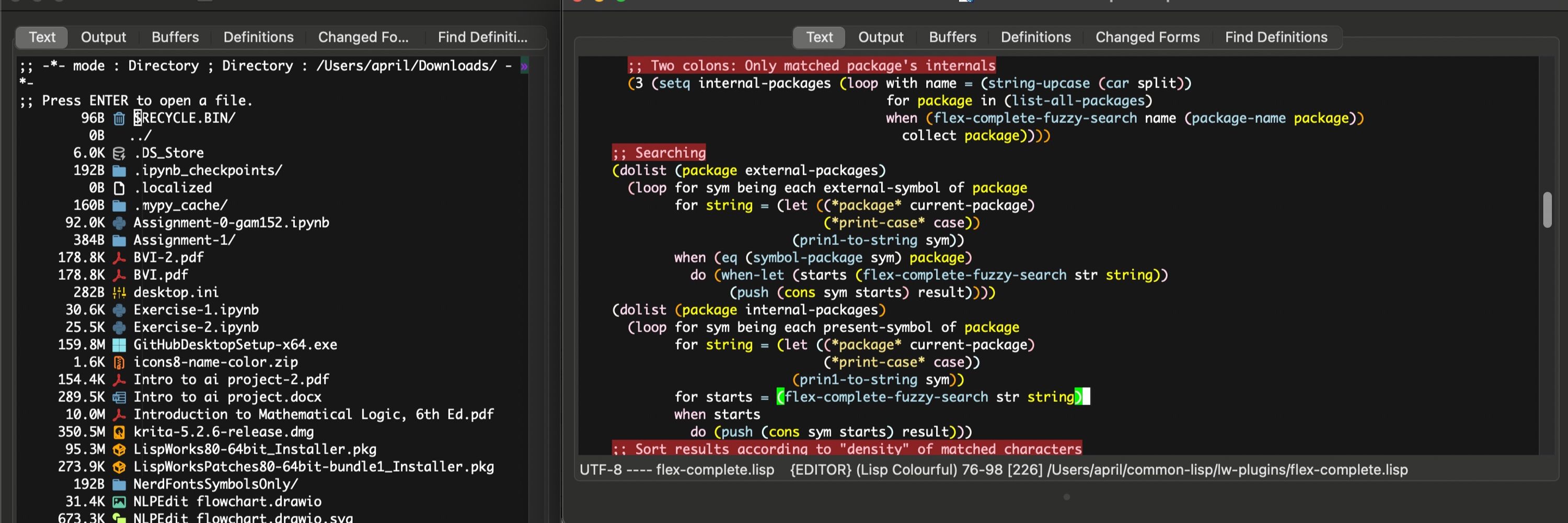Click the Assignment-0-gam152.ipynb file name
This screenshot has width=1568, height=523.
[232, 223]
